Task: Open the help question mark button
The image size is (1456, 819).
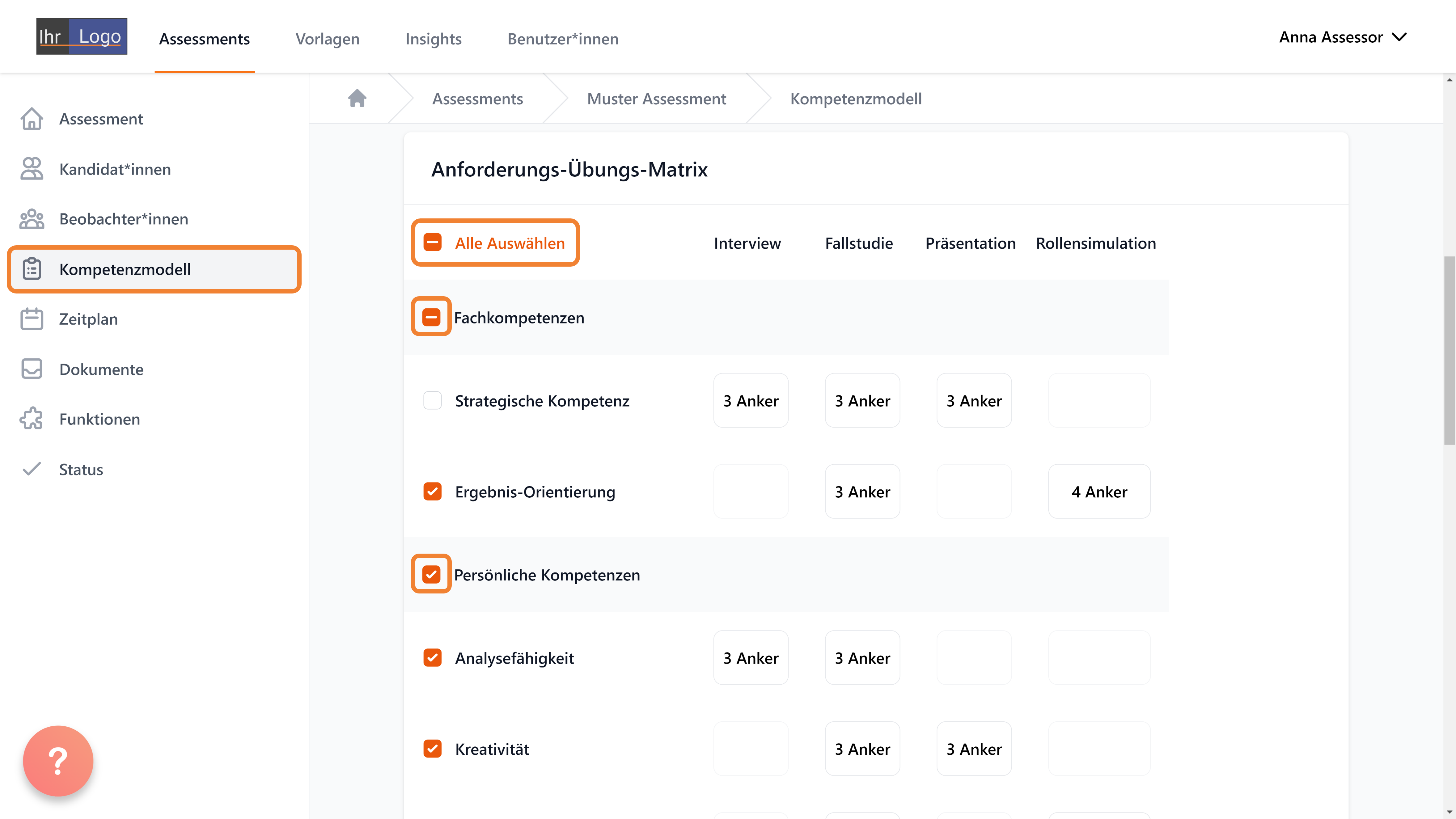Action: [58, 761]
